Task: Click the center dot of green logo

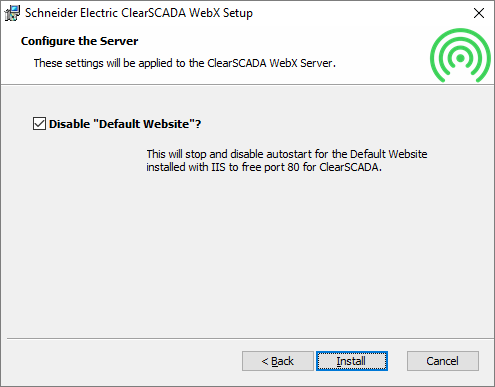Action: tap(460, 58)
